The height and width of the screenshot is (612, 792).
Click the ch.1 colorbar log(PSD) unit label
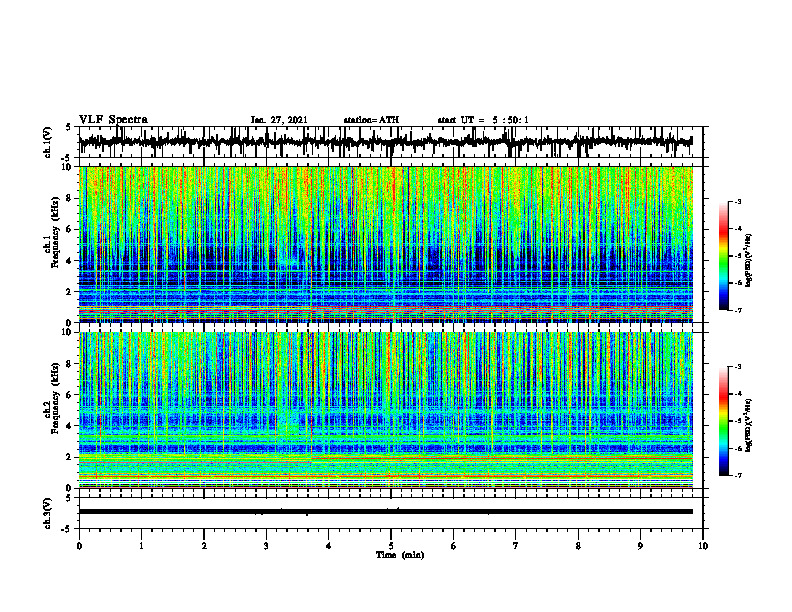click(x=749, y=261)
